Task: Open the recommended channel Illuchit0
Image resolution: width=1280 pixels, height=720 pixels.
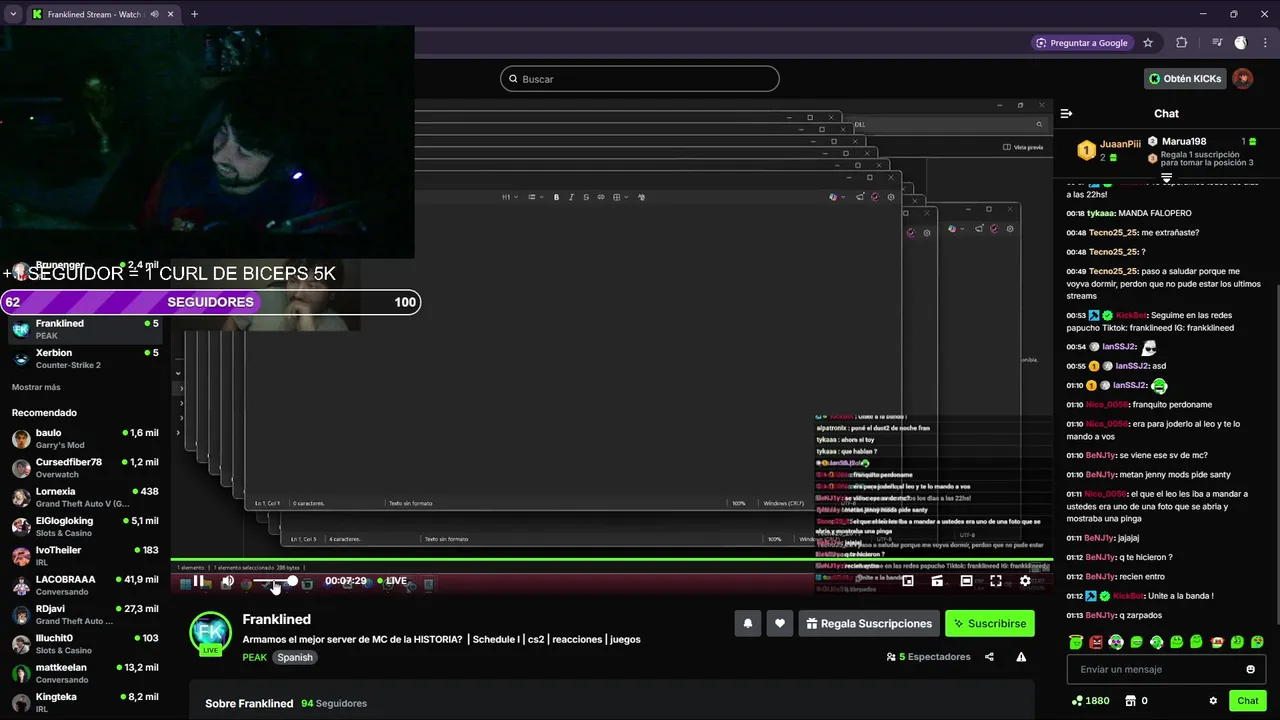Action: pyautogui.click(x=85, y=643)
